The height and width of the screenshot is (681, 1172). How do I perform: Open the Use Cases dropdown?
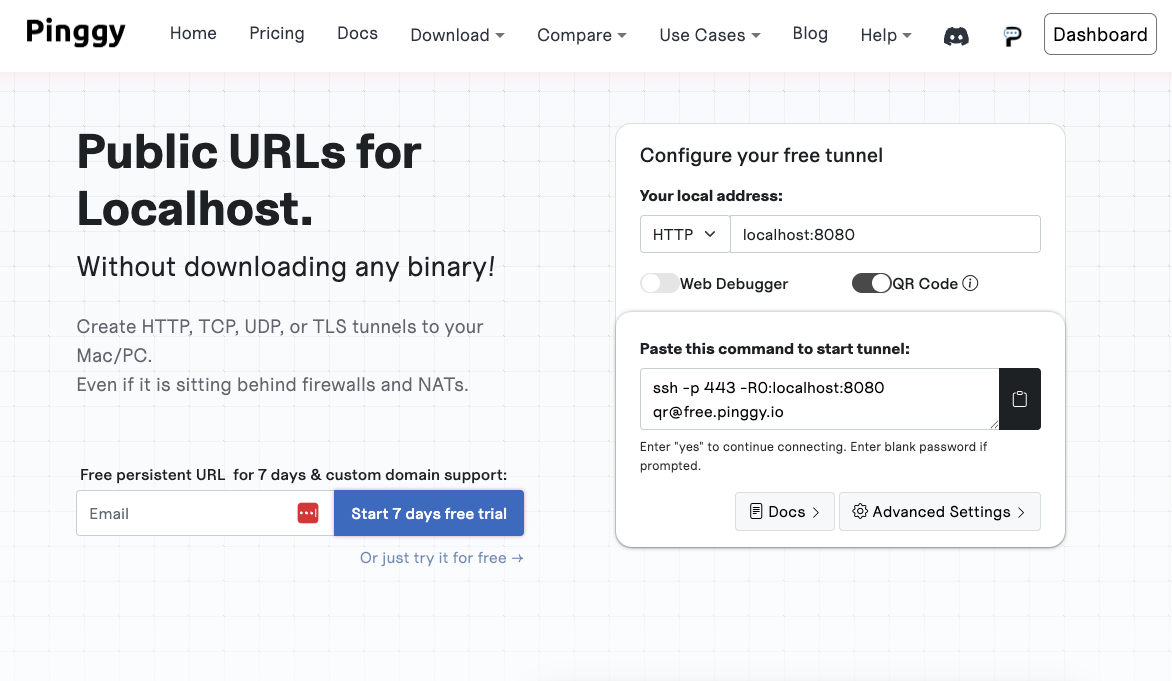710,35
